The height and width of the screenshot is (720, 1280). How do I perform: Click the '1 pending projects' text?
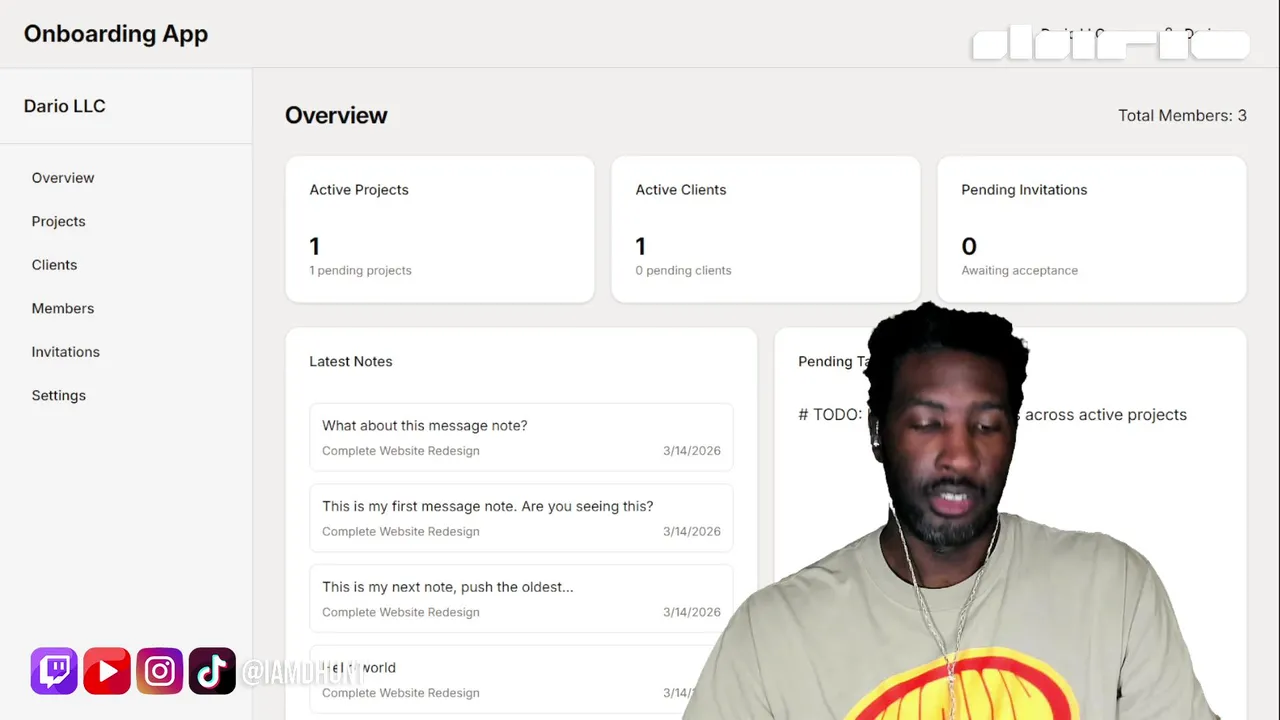pos(360,270)
